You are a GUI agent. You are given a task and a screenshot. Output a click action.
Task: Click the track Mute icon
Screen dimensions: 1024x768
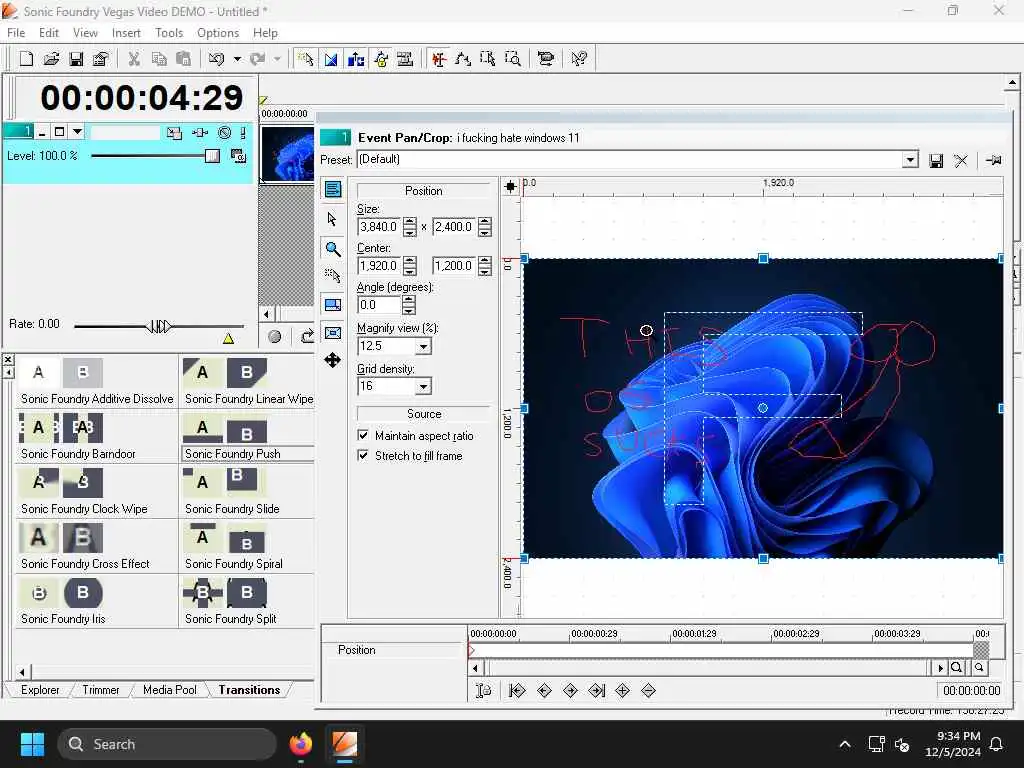tap(224, 133)
